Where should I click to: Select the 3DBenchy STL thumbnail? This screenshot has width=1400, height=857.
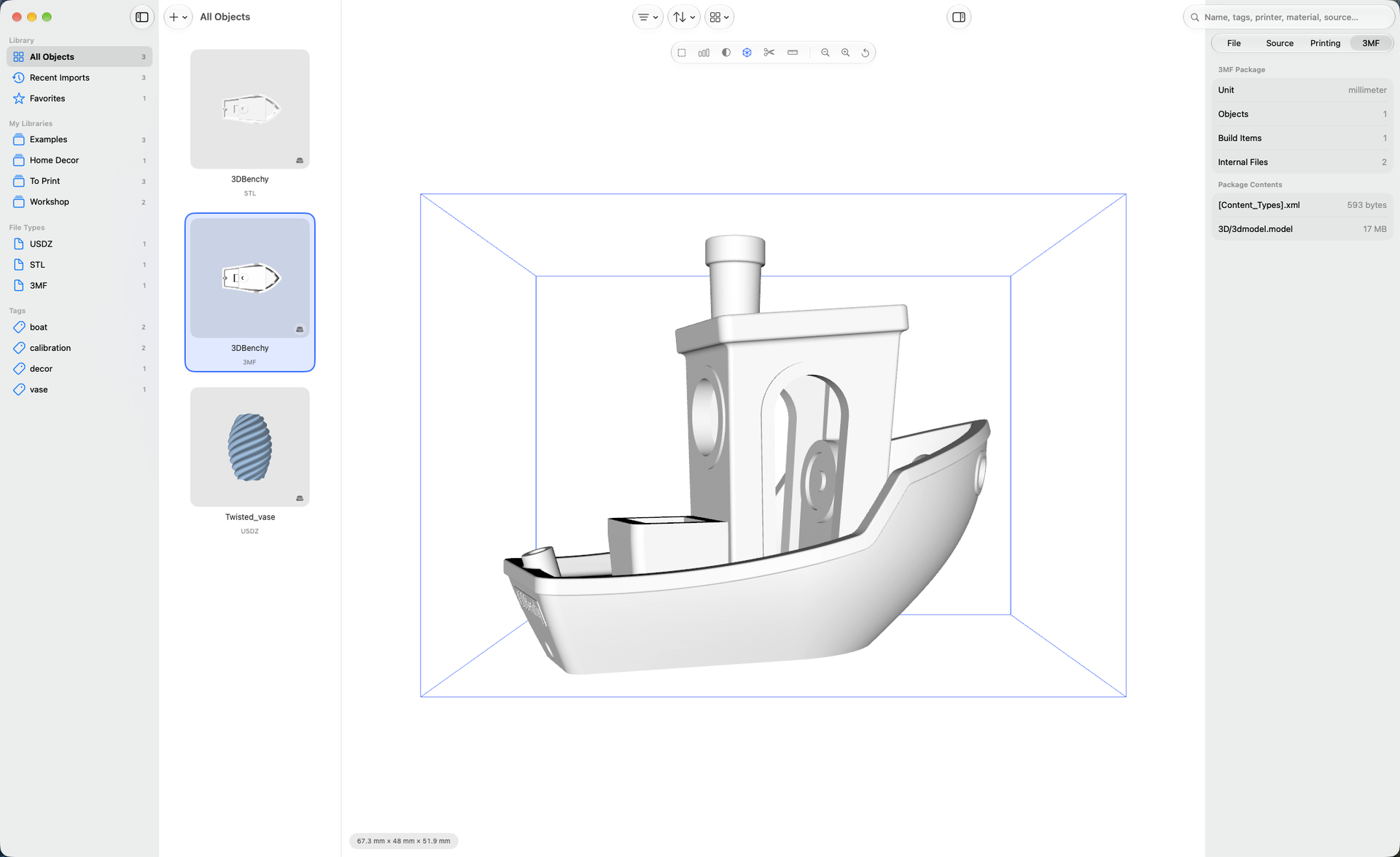pos(250,109)
